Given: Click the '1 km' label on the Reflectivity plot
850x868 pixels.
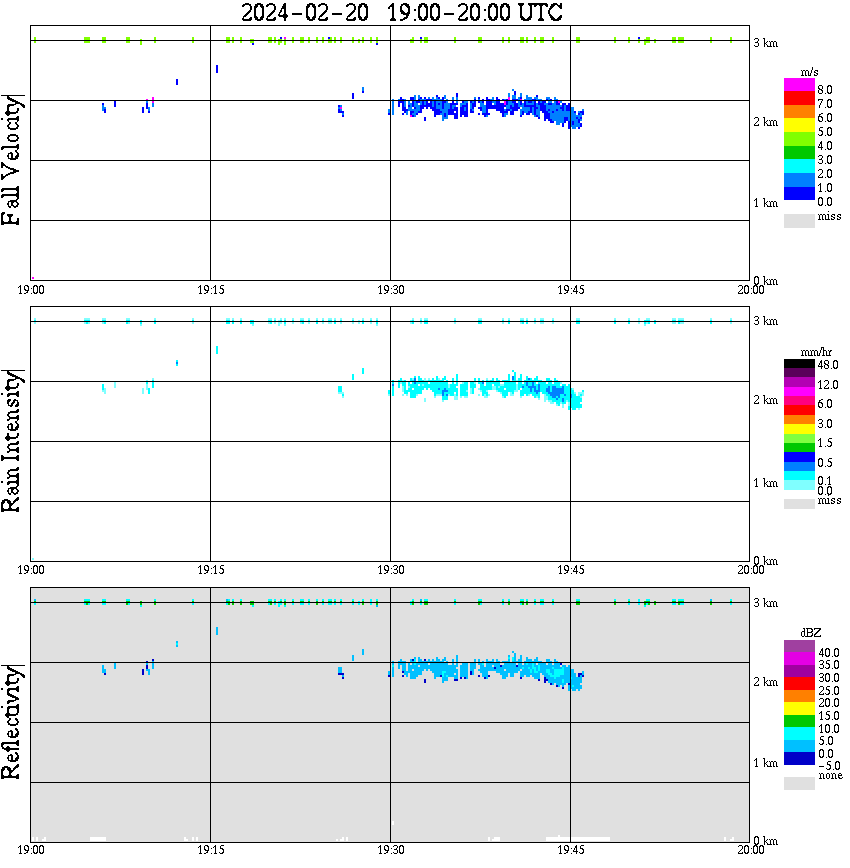Looking at the screenshot, I should pyautogui.click(x=765, y=763).
